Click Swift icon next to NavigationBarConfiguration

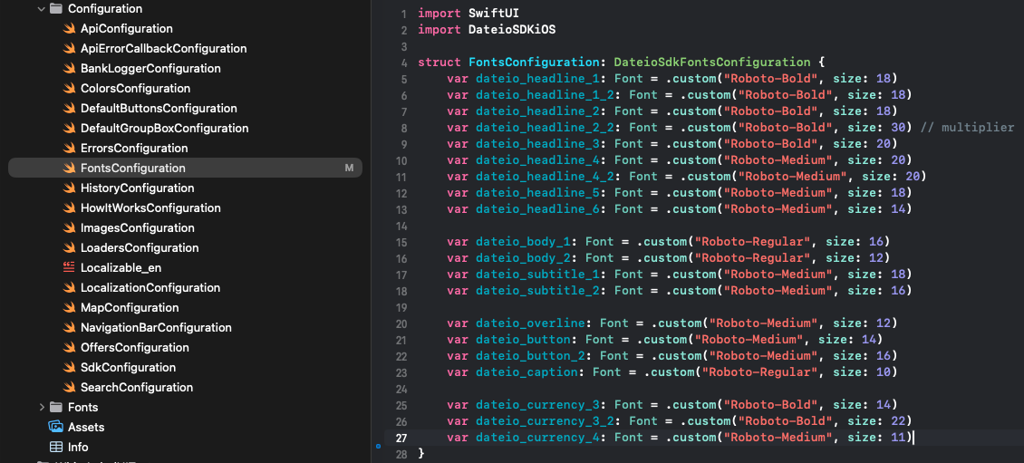(x=69, y=328)
